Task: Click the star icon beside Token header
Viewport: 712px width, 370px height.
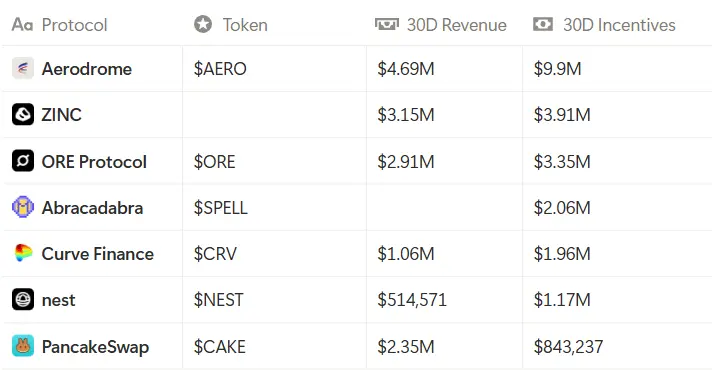Action: (x=203, y=24)
